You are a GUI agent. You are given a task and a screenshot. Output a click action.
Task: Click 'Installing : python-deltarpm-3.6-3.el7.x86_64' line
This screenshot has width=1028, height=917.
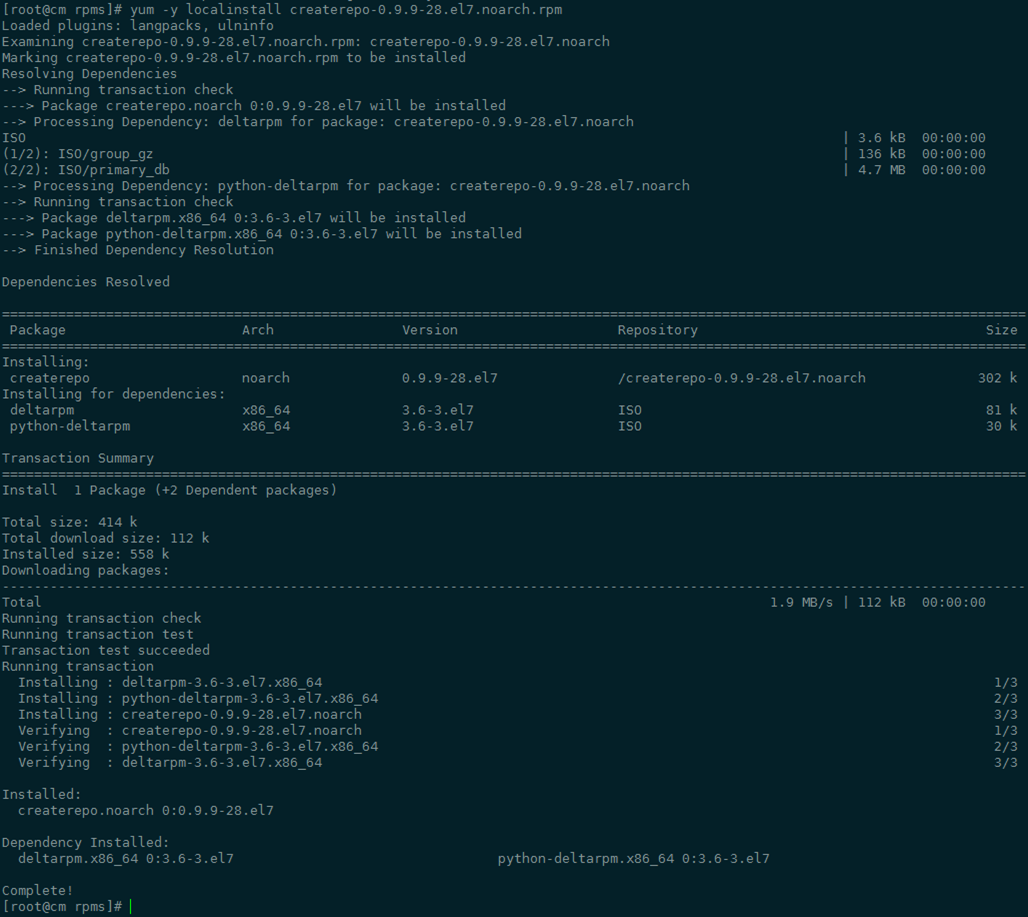click(198, 699)
